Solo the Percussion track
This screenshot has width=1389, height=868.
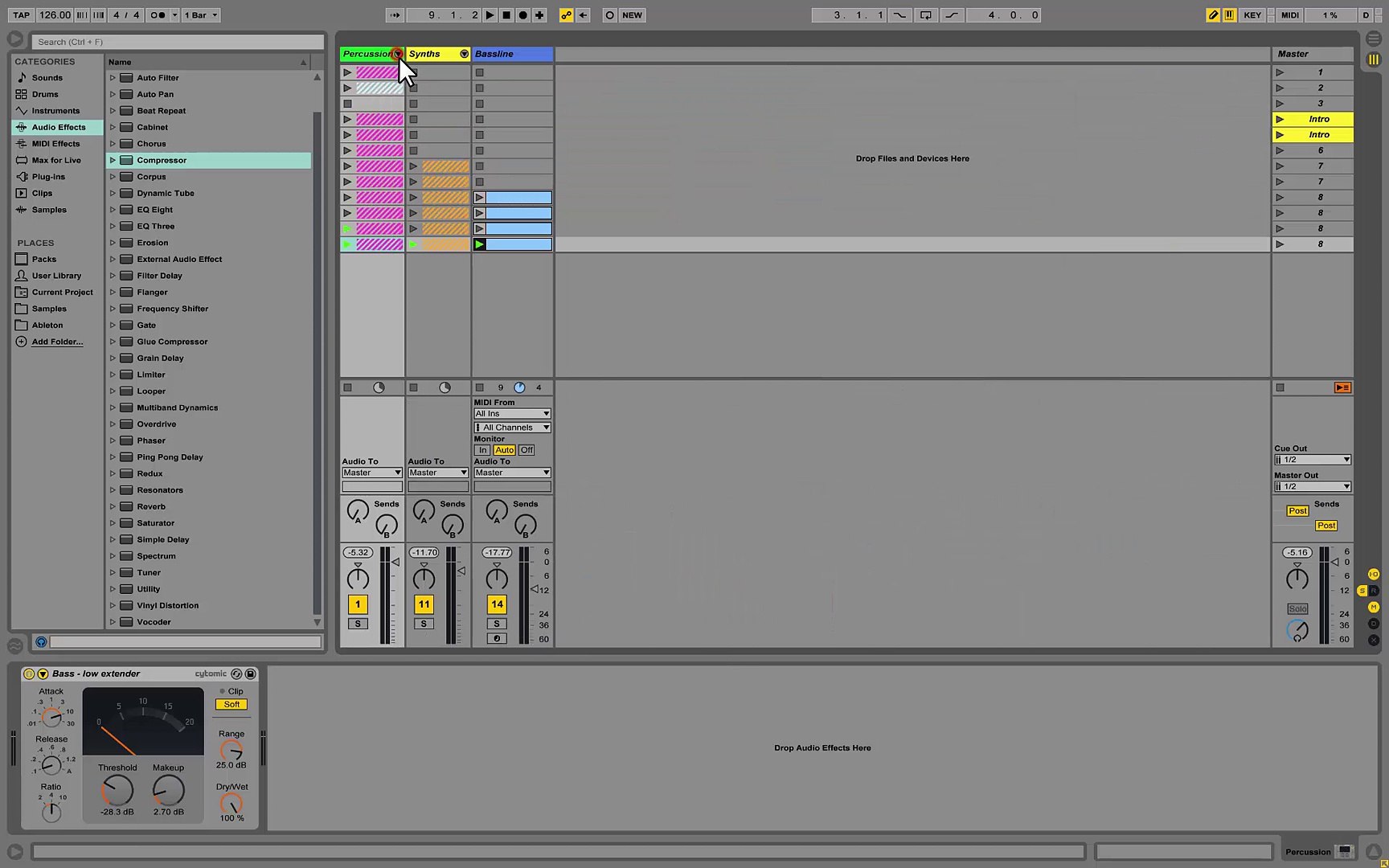coord(358,624)
